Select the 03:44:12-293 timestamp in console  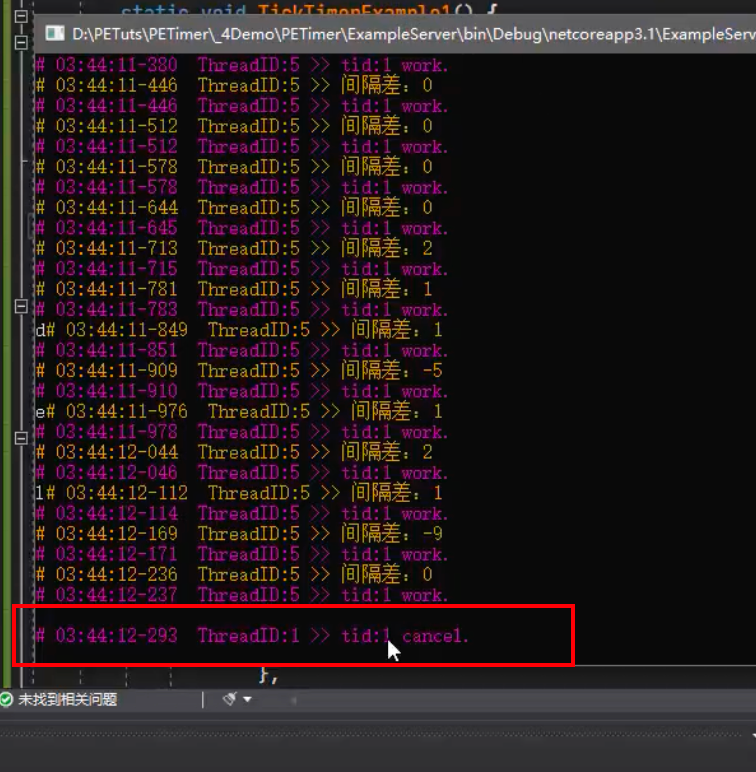[x=116, y=636]
